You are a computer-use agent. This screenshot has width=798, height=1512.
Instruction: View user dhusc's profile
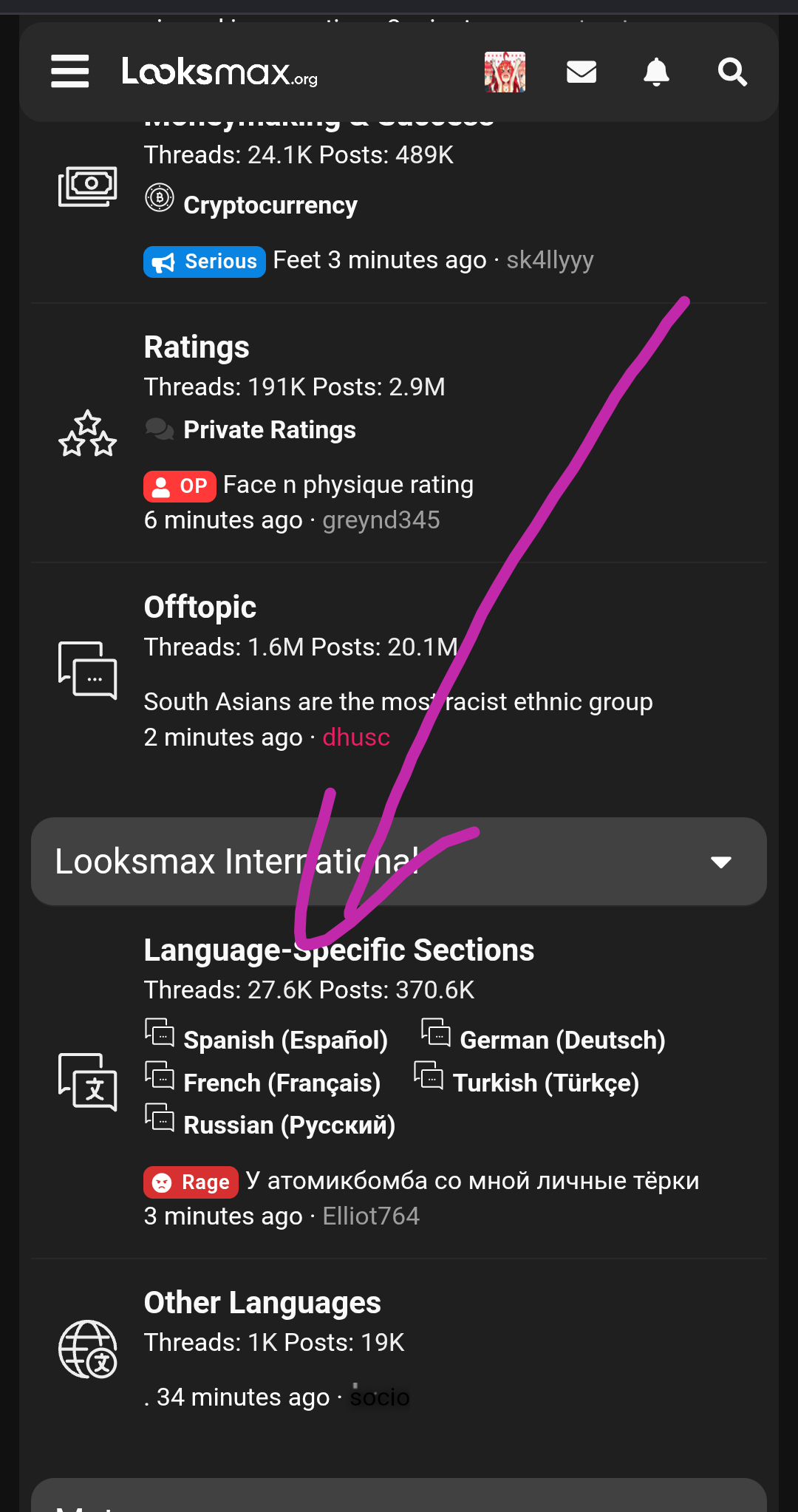pyautogui.click(x=356, y=737)
